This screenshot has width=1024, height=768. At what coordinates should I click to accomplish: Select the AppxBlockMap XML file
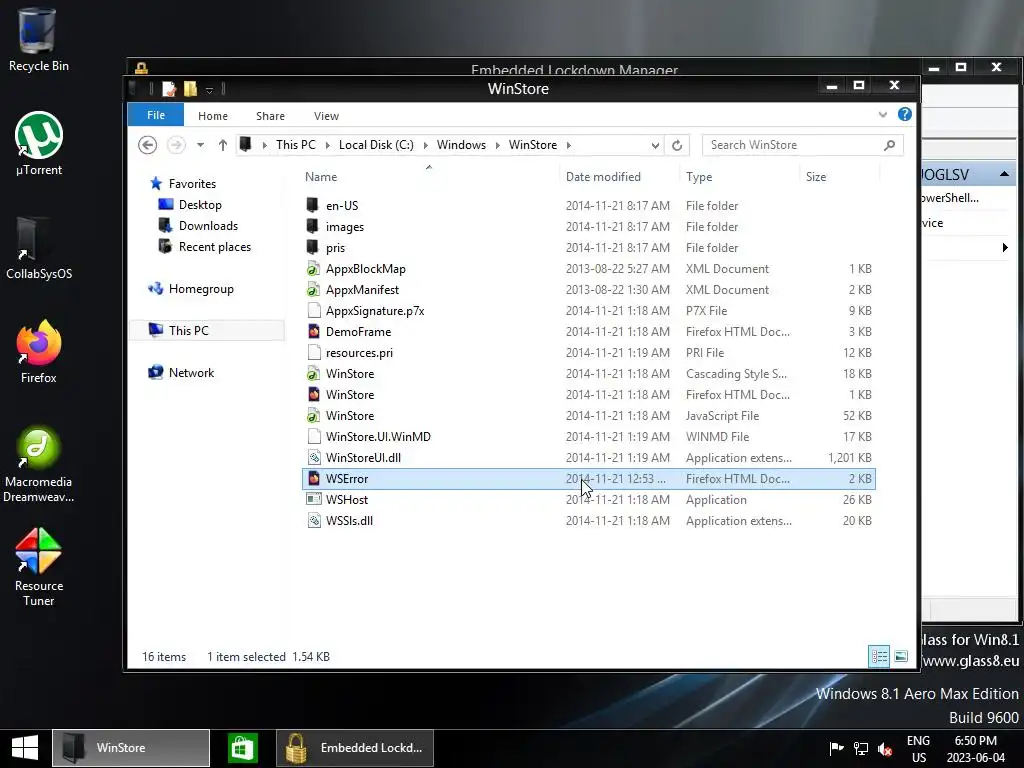(x=588, y=268)
